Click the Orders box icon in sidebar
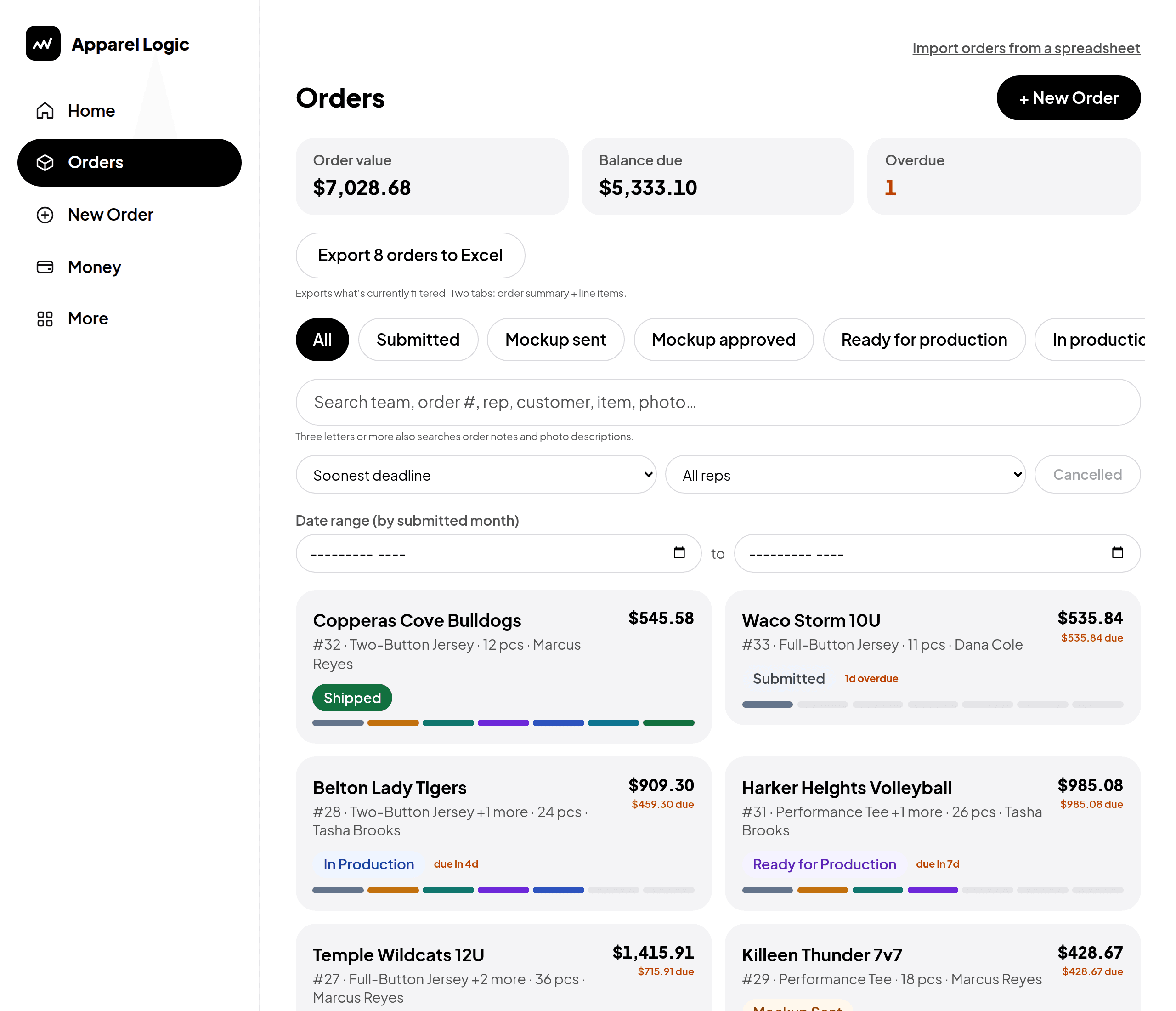 [x=45, y=162]
